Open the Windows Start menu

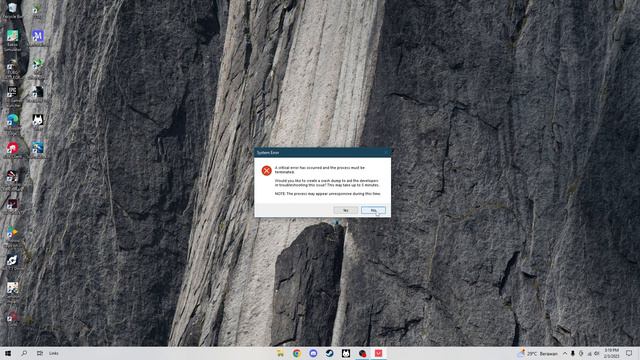click(8, 353)
